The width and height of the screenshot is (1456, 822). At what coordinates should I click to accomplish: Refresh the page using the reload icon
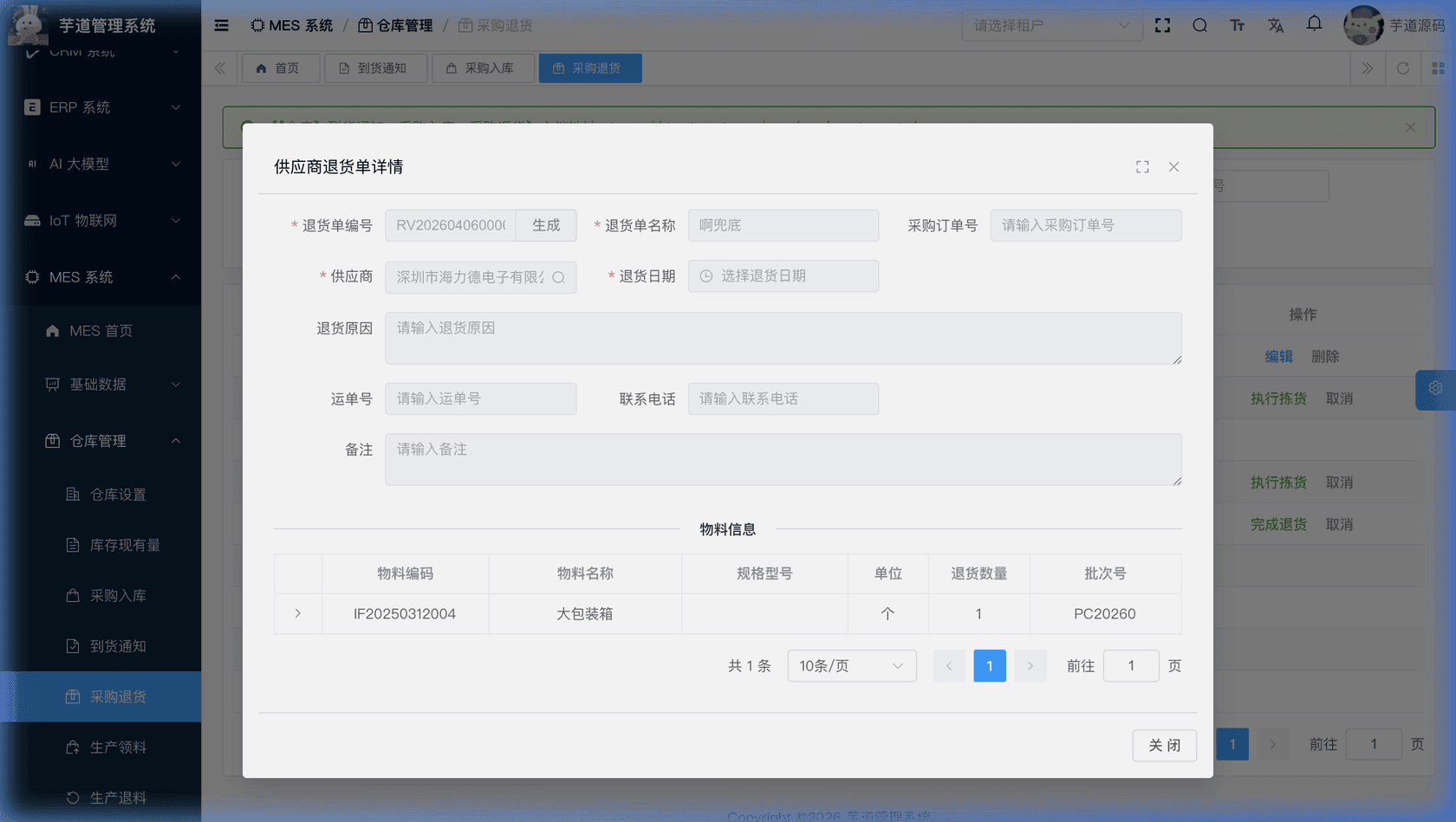1403,68
